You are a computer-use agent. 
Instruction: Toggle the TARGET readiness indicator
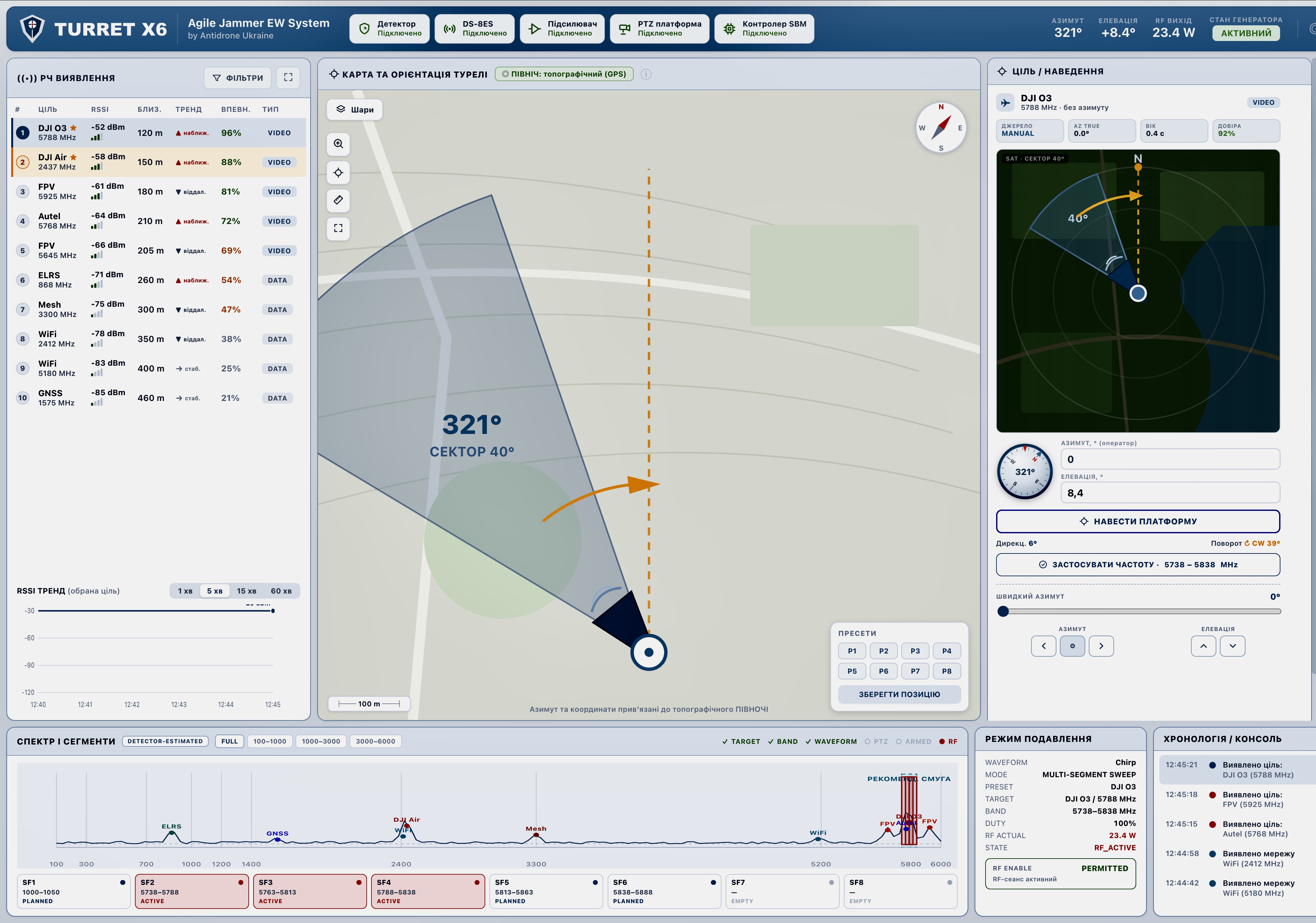(x=741, y=741)
